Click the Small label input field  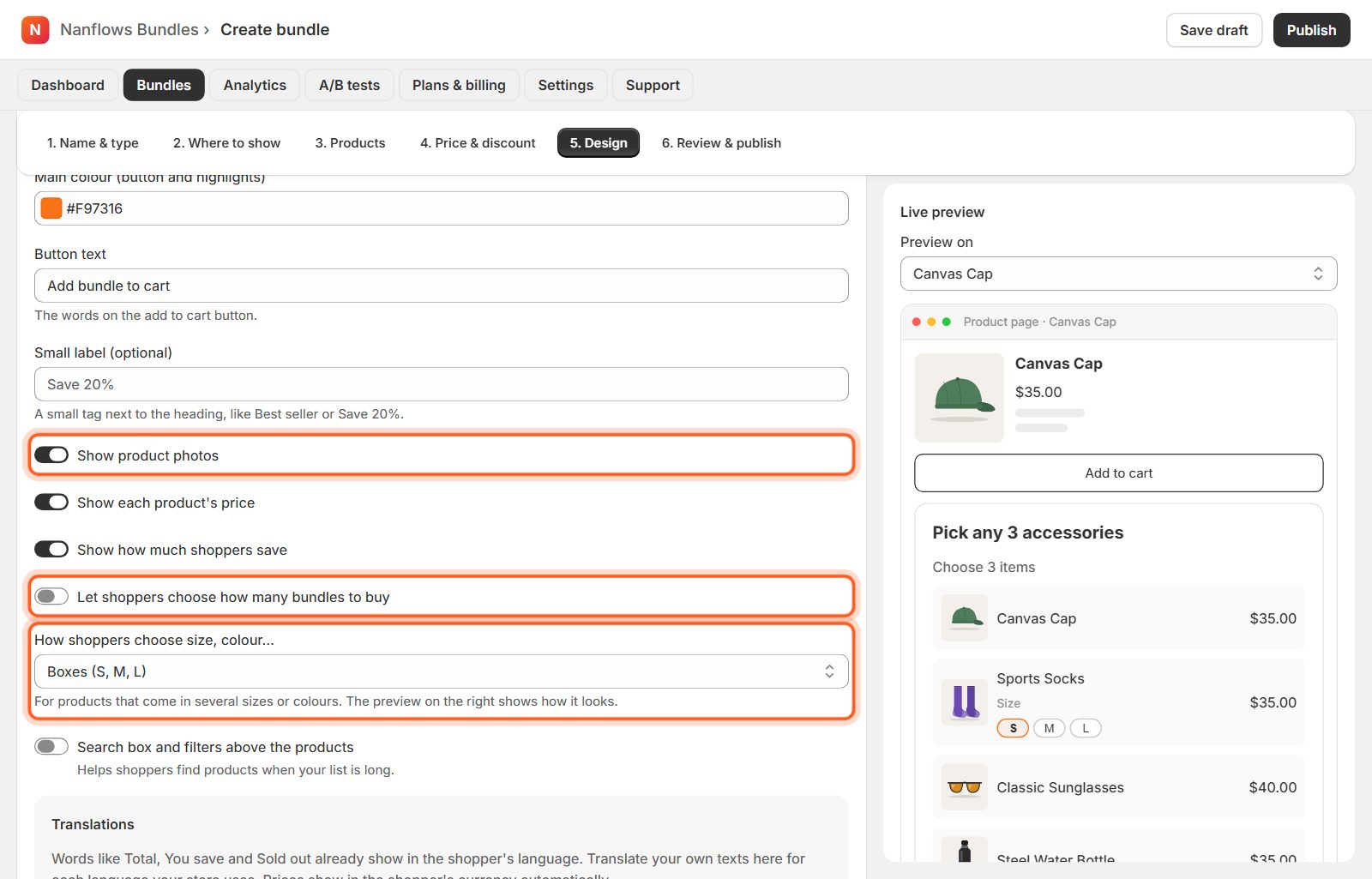(x=442, y=384)
